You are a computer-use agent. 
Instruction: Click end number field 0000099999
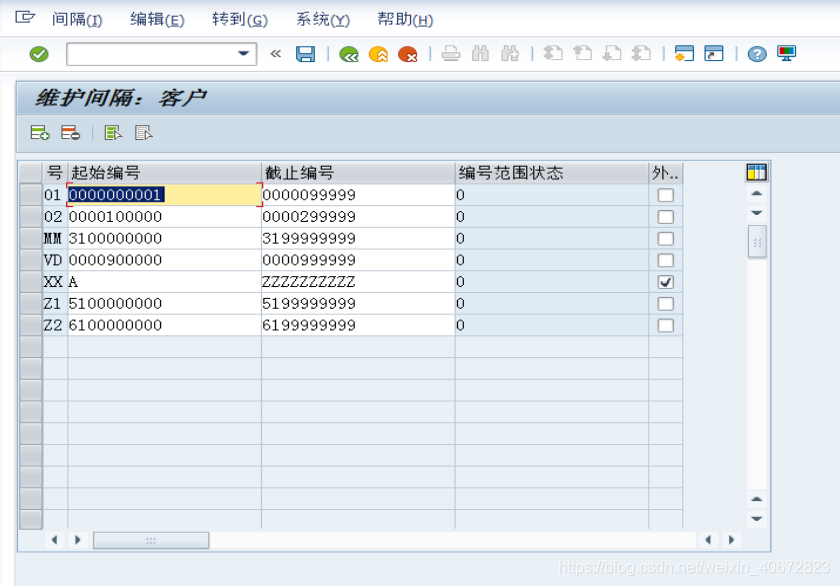(358, 195)
